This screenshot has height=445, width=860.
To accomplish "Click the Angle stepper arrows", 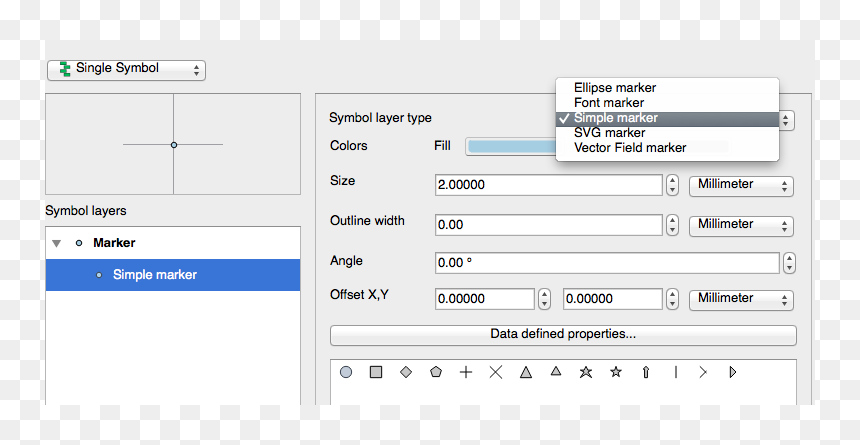I will pos(789,263).
